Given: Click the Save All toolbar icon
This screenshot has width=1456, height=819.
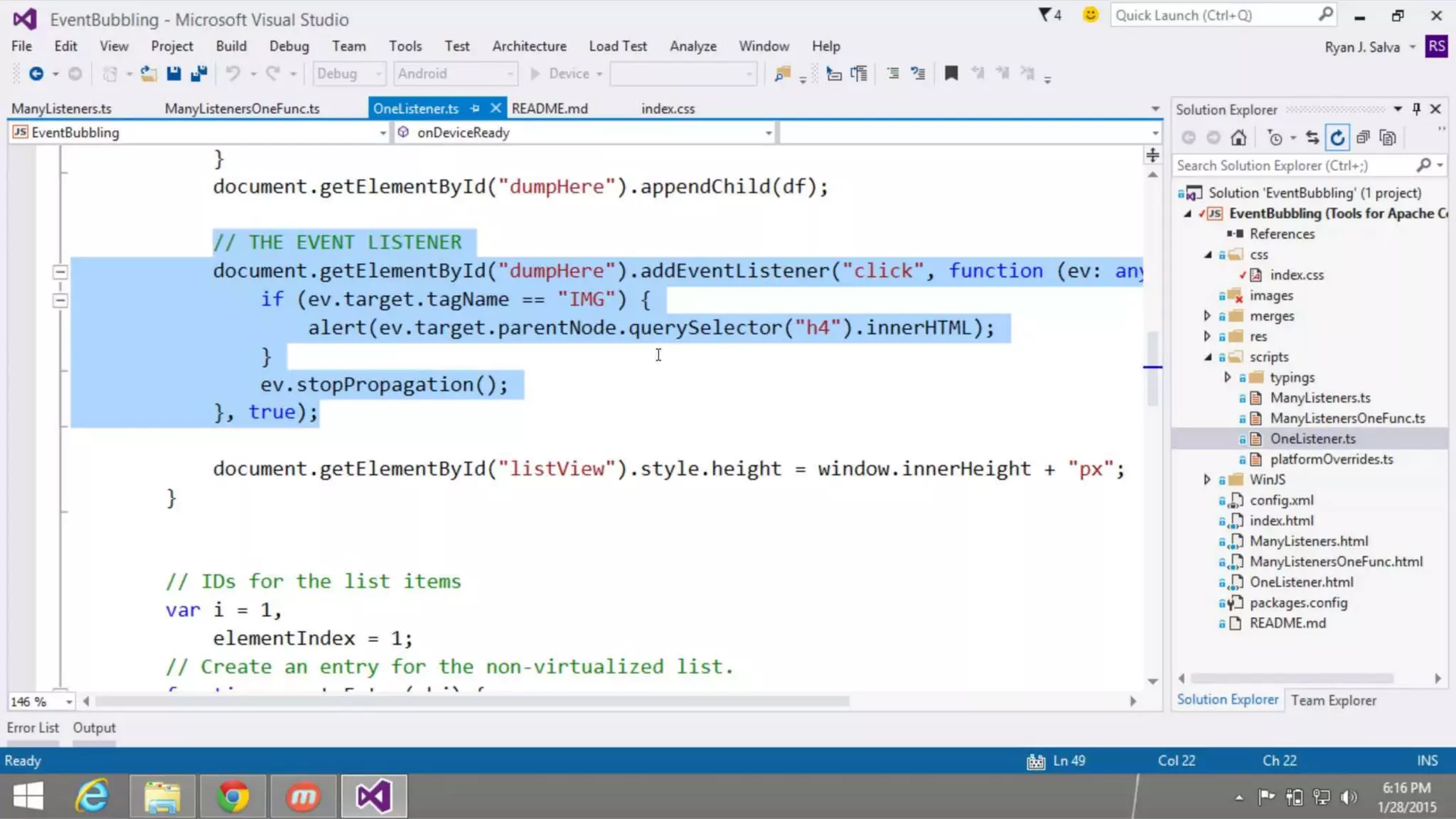Looking at the screenshot, I should [x=198, y=73].
